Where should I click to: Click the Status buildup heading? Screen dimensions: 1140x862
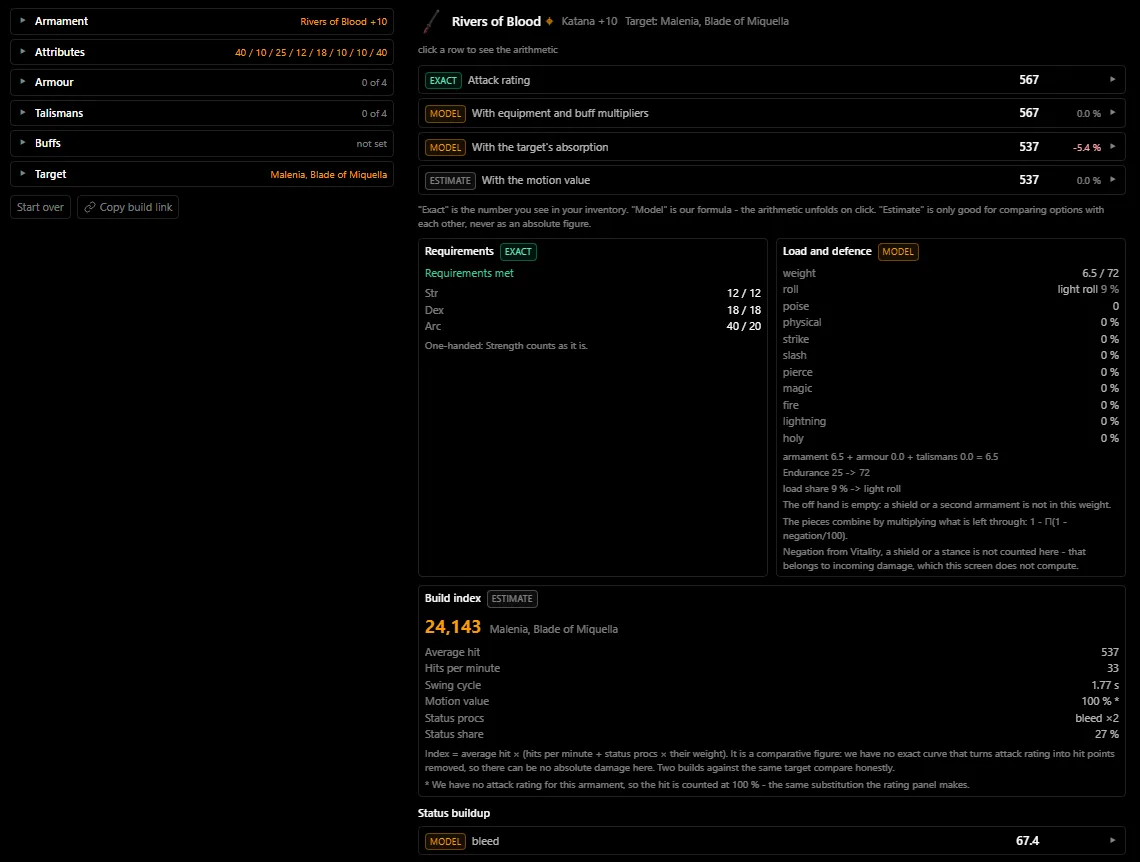(x=454, y=813)
